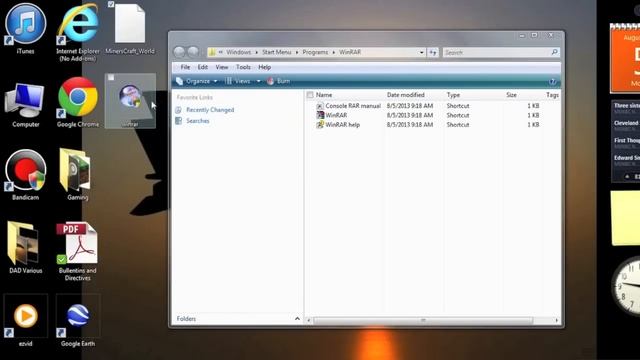This screenshot has width=640, height=360.
Task: Open Explorer help question mark icon
Action: tap(552, 82)
